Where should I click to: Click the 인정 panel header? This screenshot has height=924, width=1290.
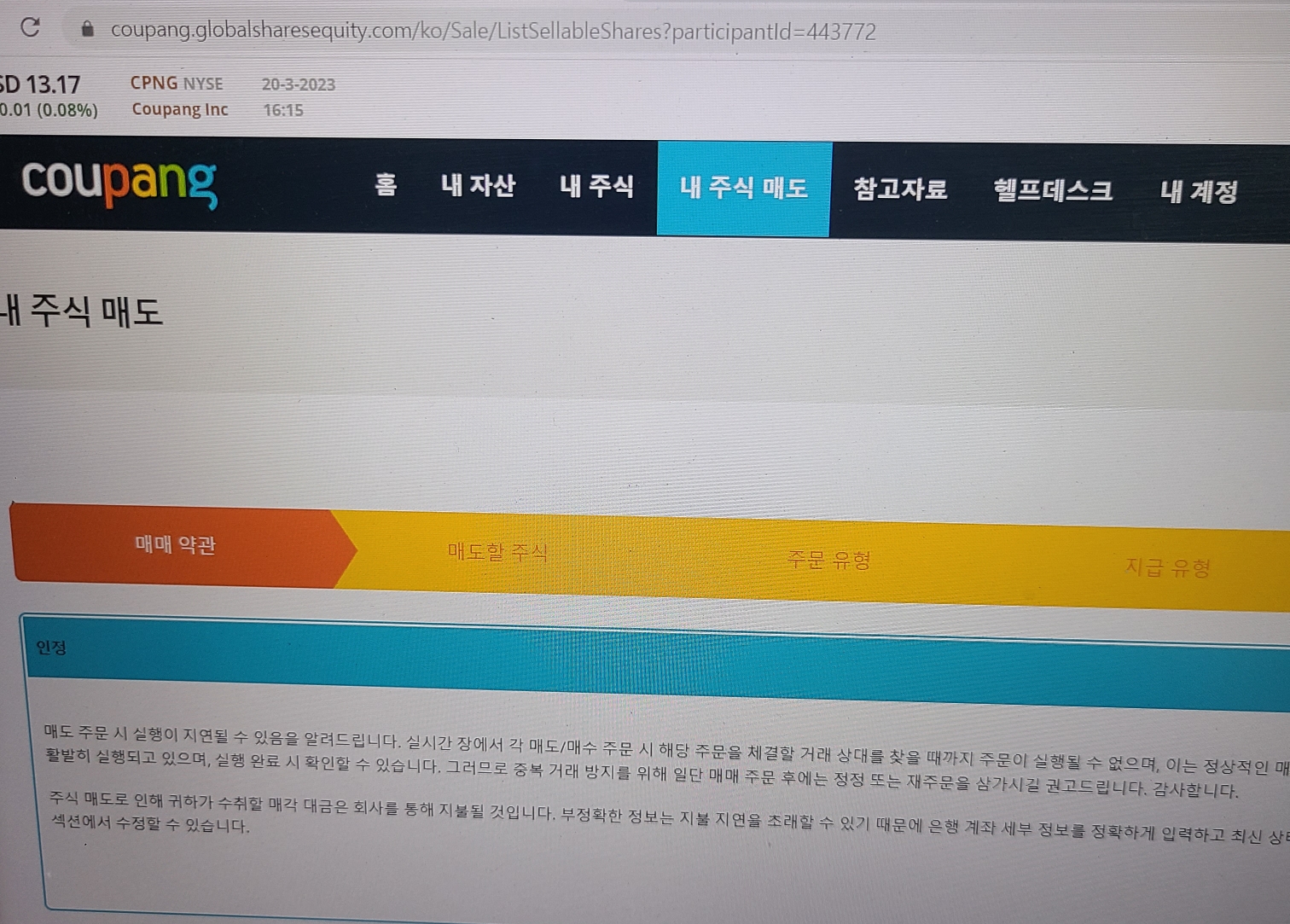coord(655,662)
